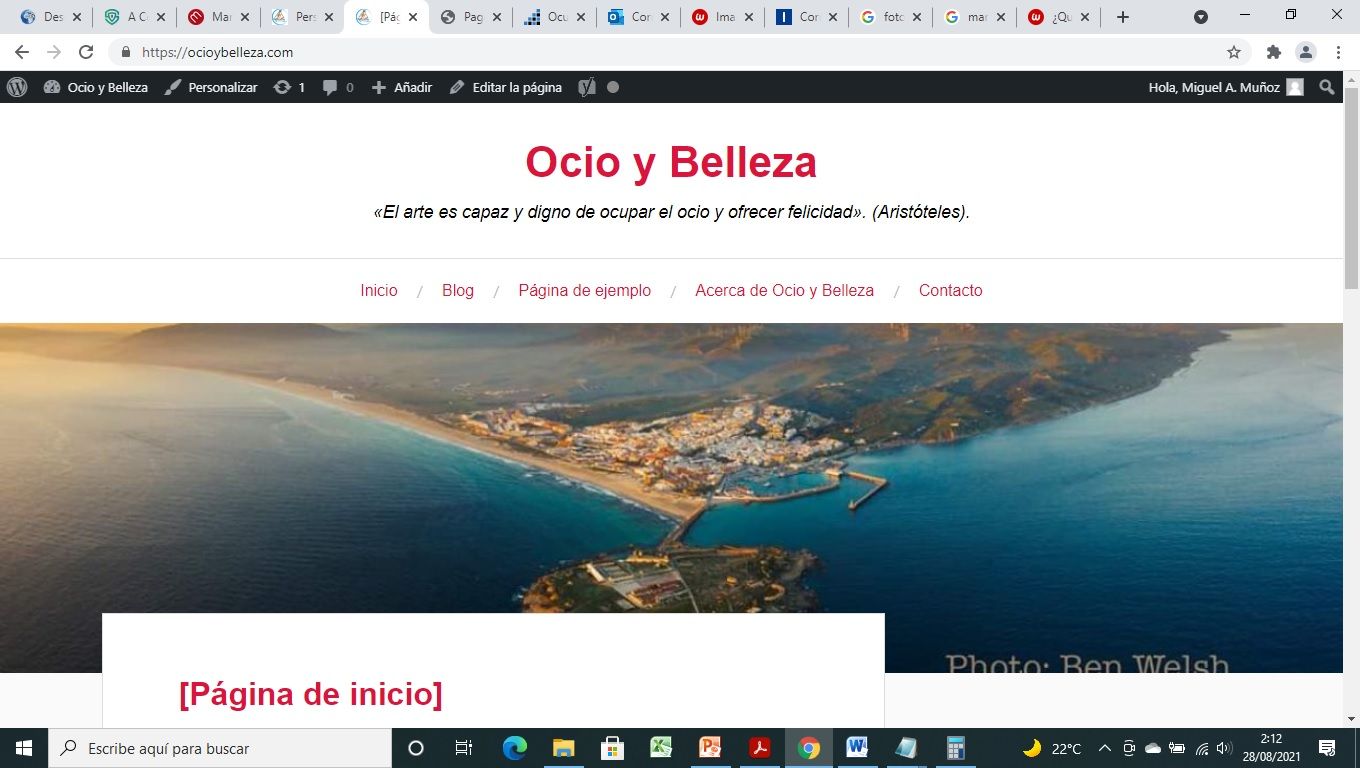1360x768 pixels.
Task: Open Word from the taskbar
Action: click(x=857, y=748)
